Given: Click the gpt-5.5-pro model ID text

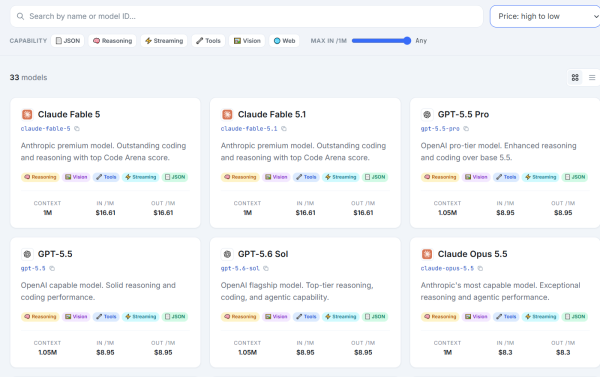Looking at the screenshot, I should coord(440,129).
